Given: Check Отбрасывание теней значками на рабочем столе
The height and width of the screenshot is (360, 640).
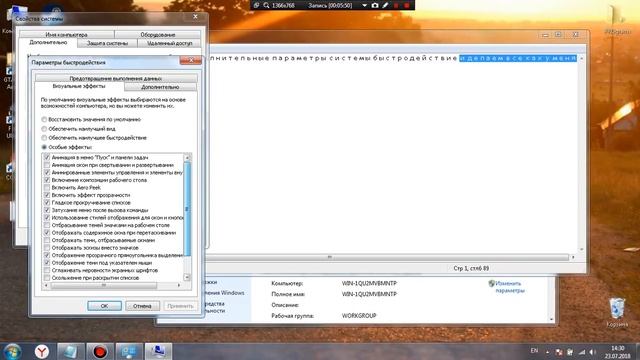Looking at the screenshot, I should 47,225.
